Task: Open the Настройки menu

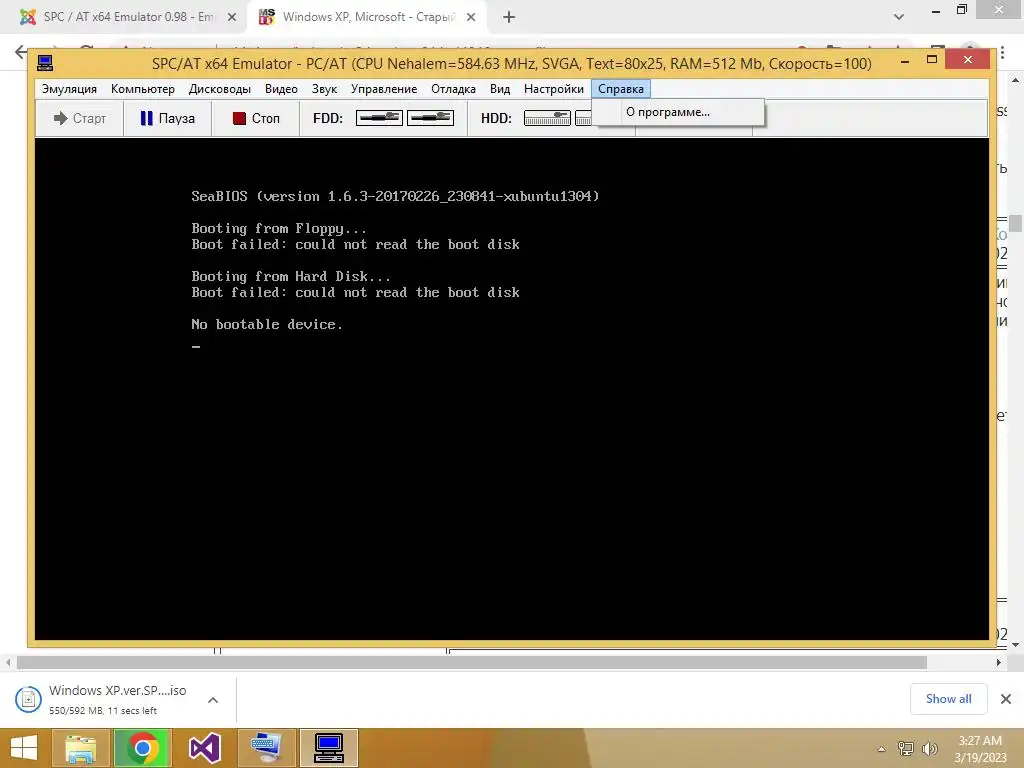Action: 554,89
